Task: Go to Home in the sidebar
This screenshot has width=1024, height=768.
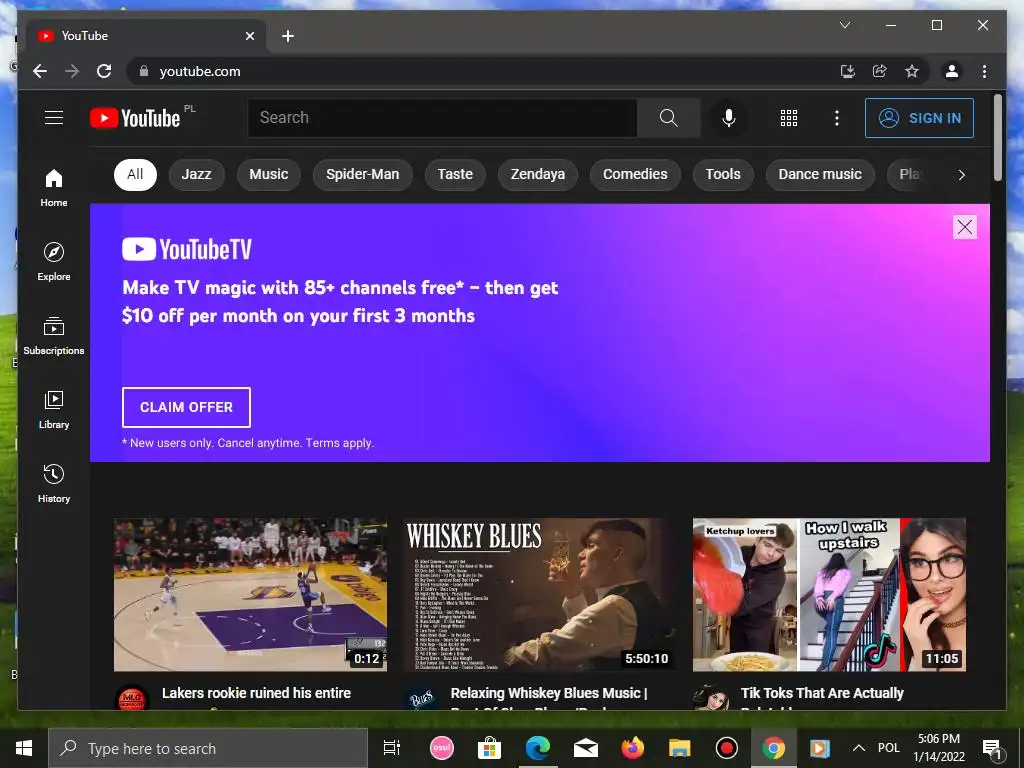Action: tap(54, 187)
